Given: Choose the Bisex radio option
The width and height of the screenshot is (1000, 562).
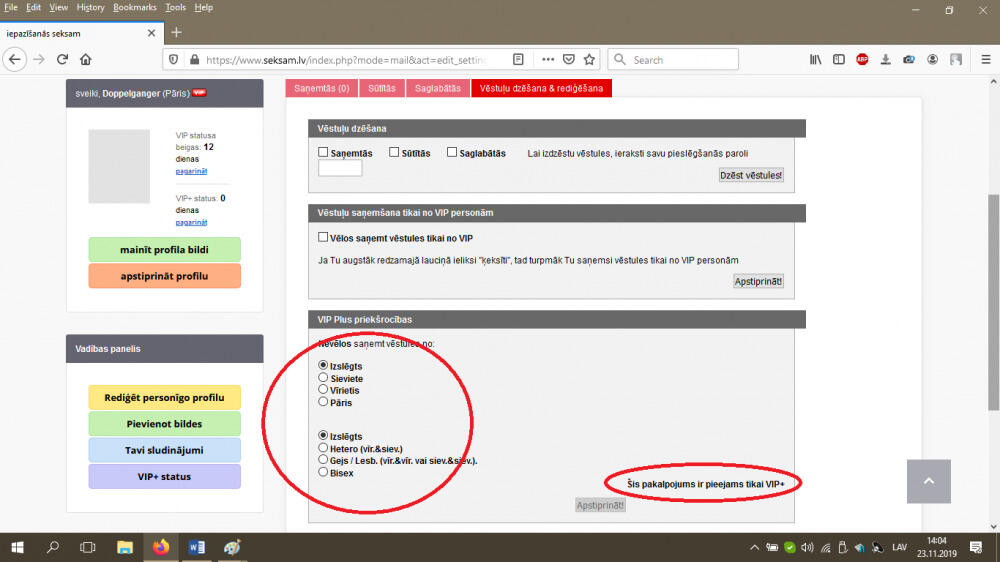Looking at the screenshot, I should (323, 473).
